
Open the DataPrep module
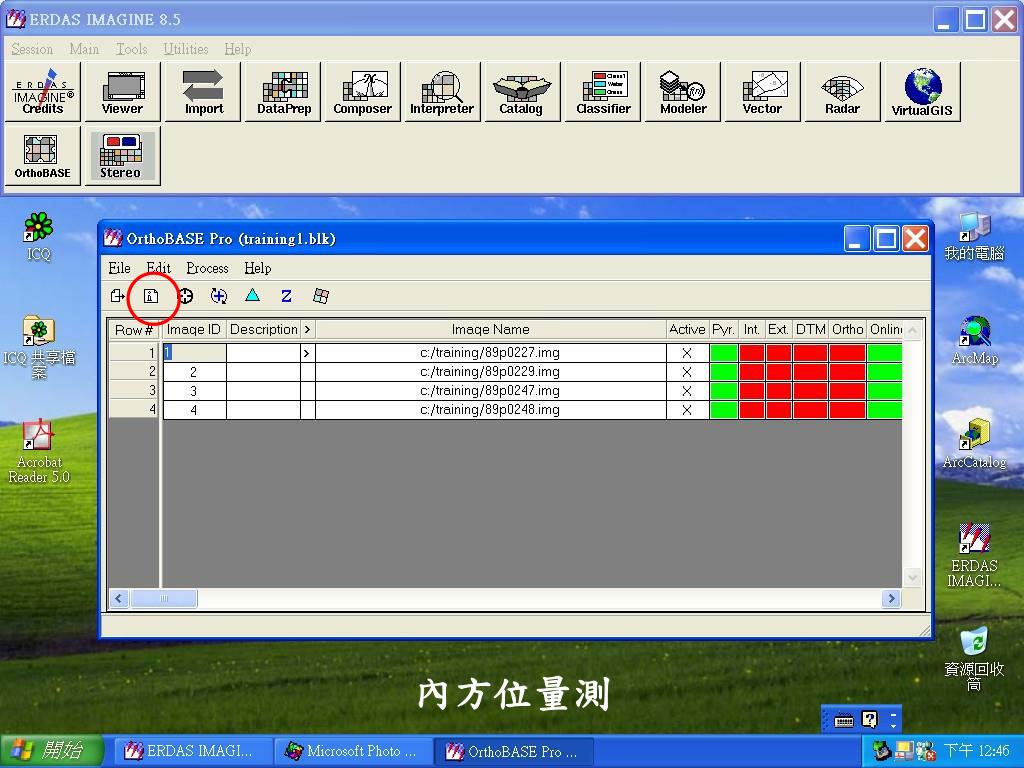(x=283, y=92)
